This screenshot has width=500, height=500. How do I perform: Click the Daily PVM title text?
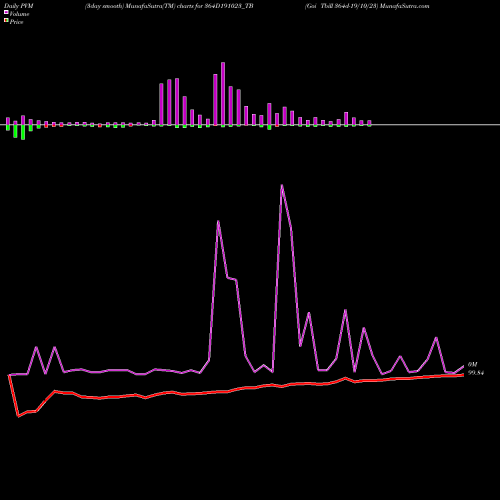click(x=19, y=6)
